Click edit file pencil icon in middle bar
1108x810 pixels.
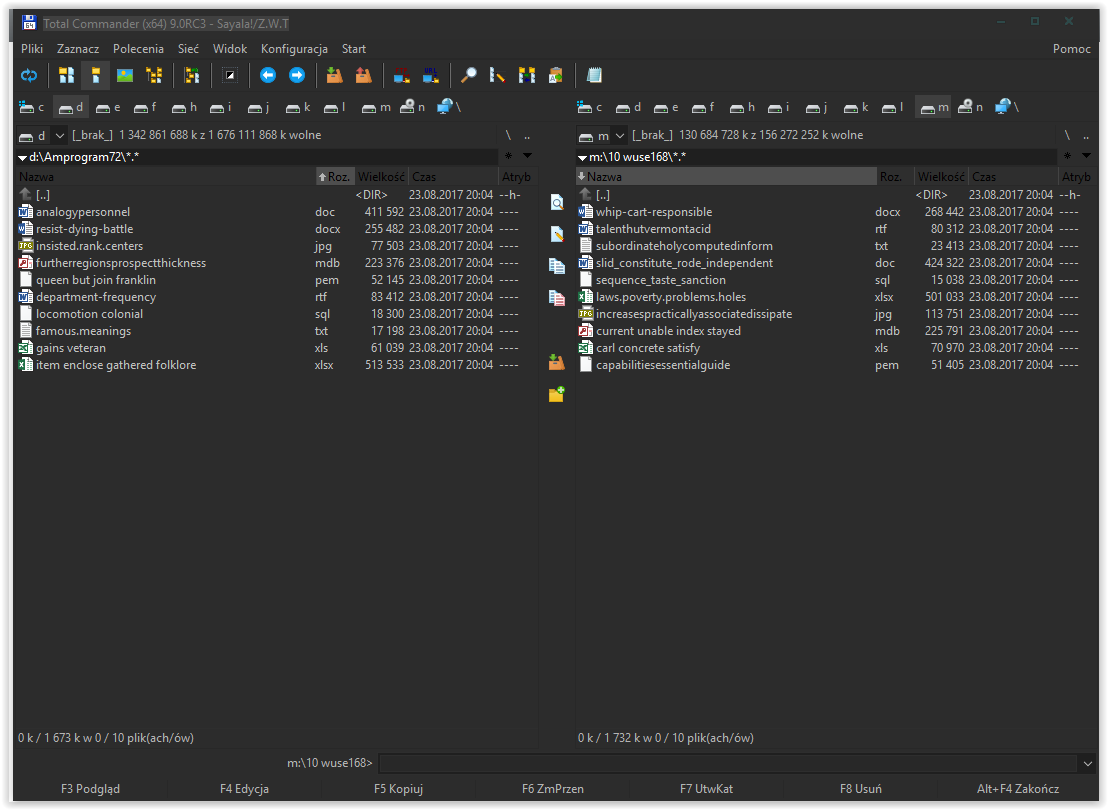(557, 234)
